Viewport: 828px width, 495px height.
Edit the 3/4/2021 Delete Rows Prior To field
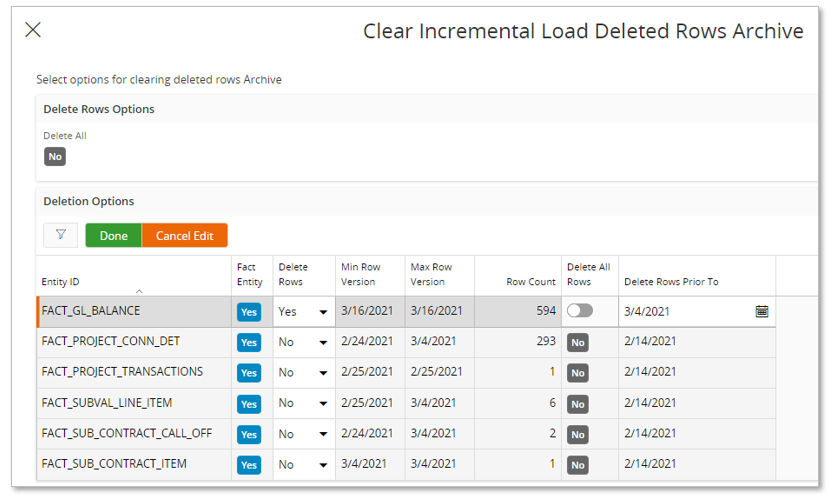[x=686, y=312]
